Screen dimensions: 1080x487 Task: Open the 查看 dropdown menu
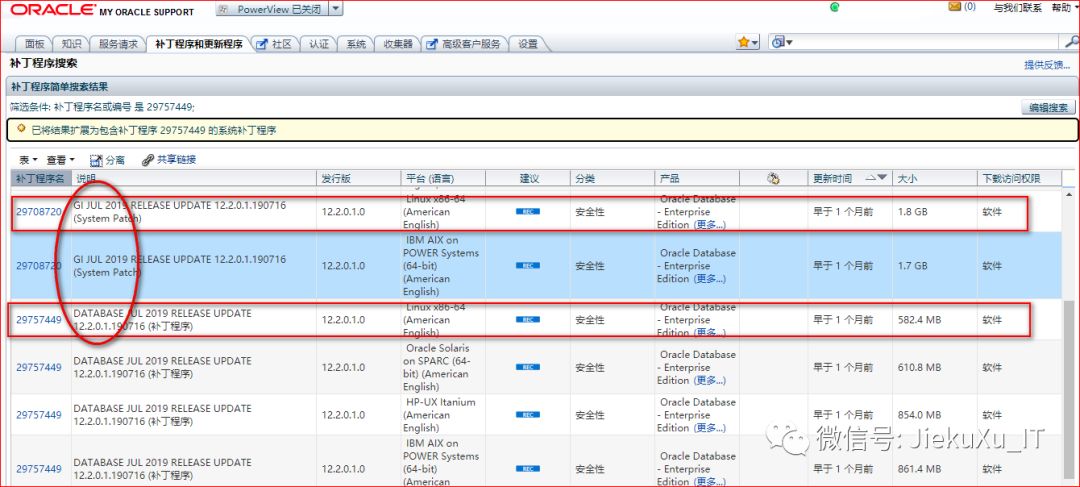pos(60,160)
